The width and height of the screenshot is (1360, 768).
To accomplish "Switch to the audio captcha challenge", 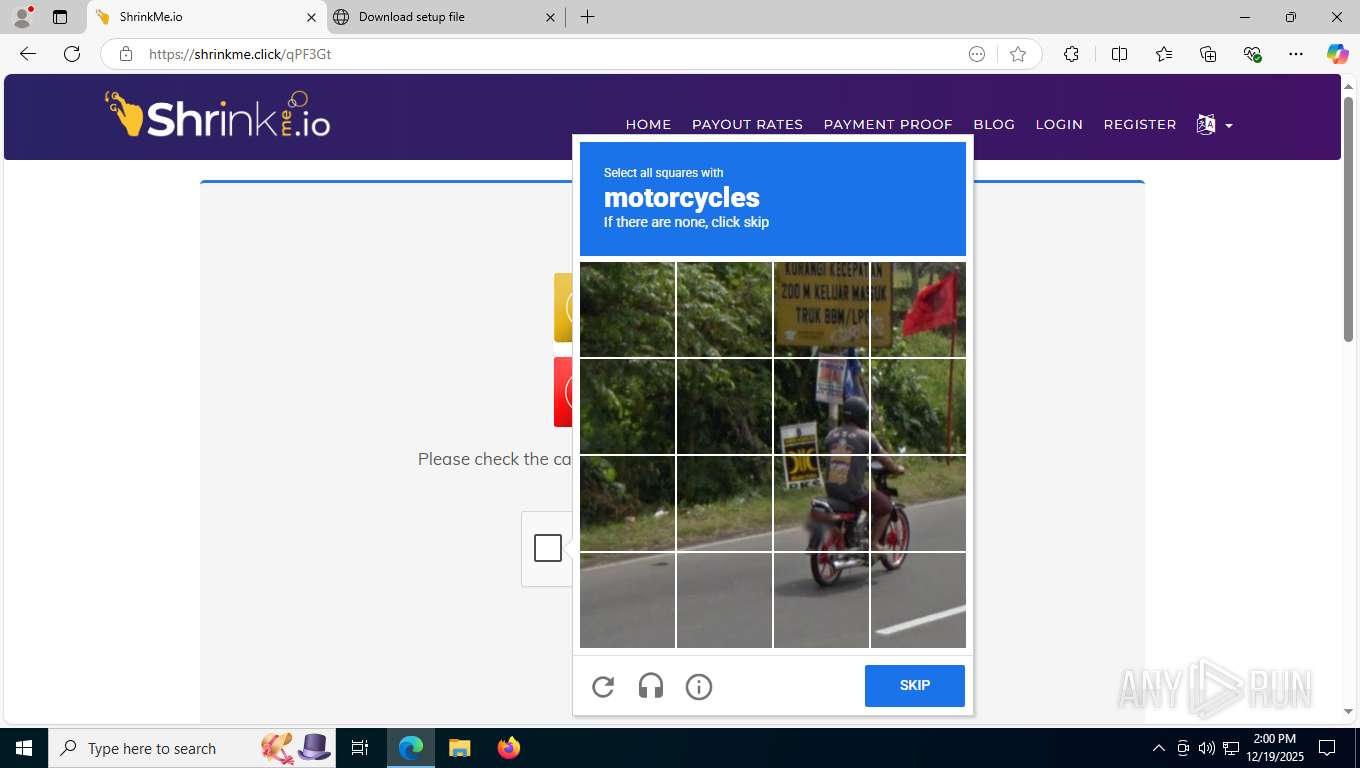I will [x=651, y=687].
